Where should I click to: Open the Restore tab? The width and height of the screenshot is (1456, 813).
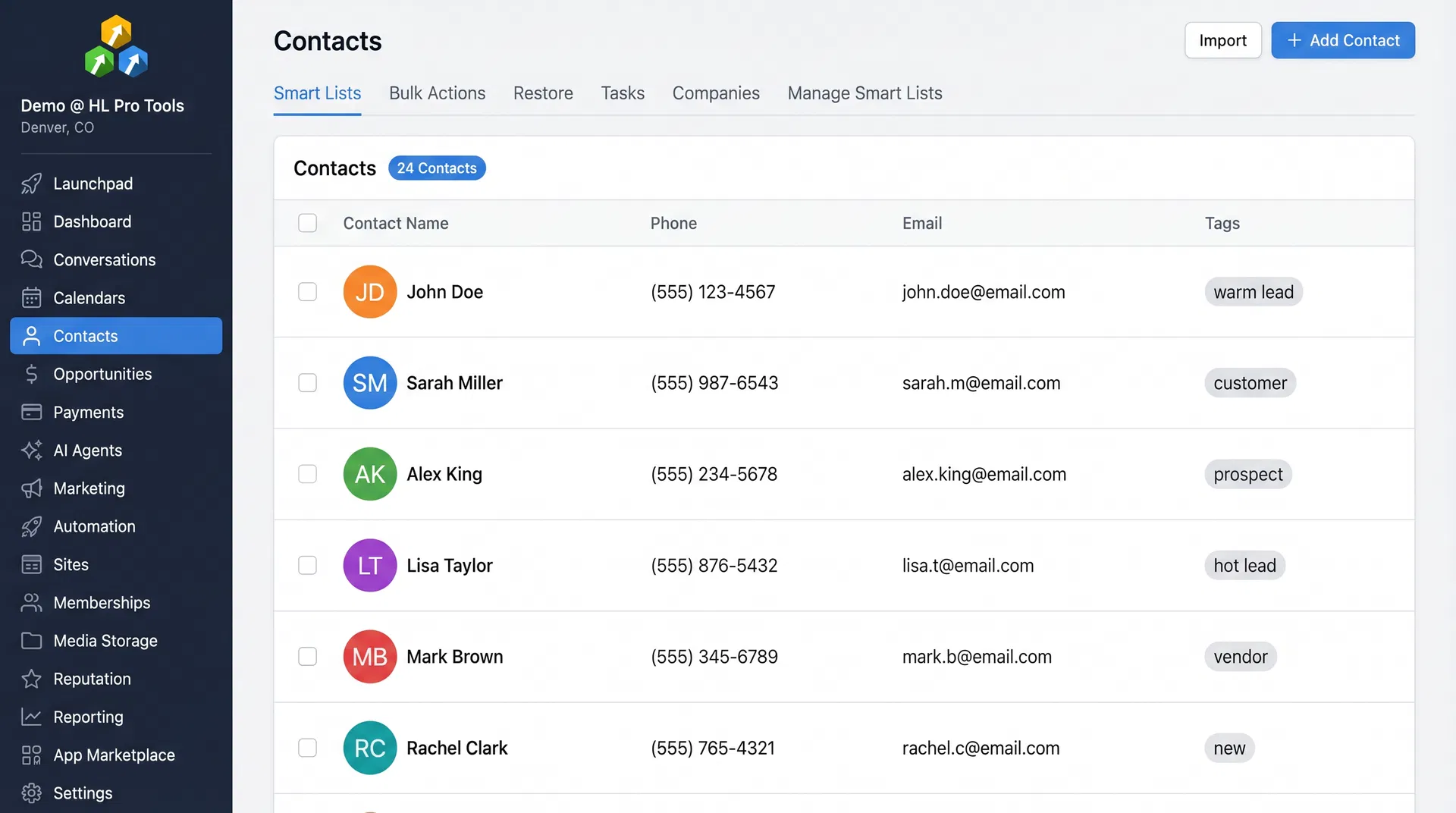click(x=543, y=93)
